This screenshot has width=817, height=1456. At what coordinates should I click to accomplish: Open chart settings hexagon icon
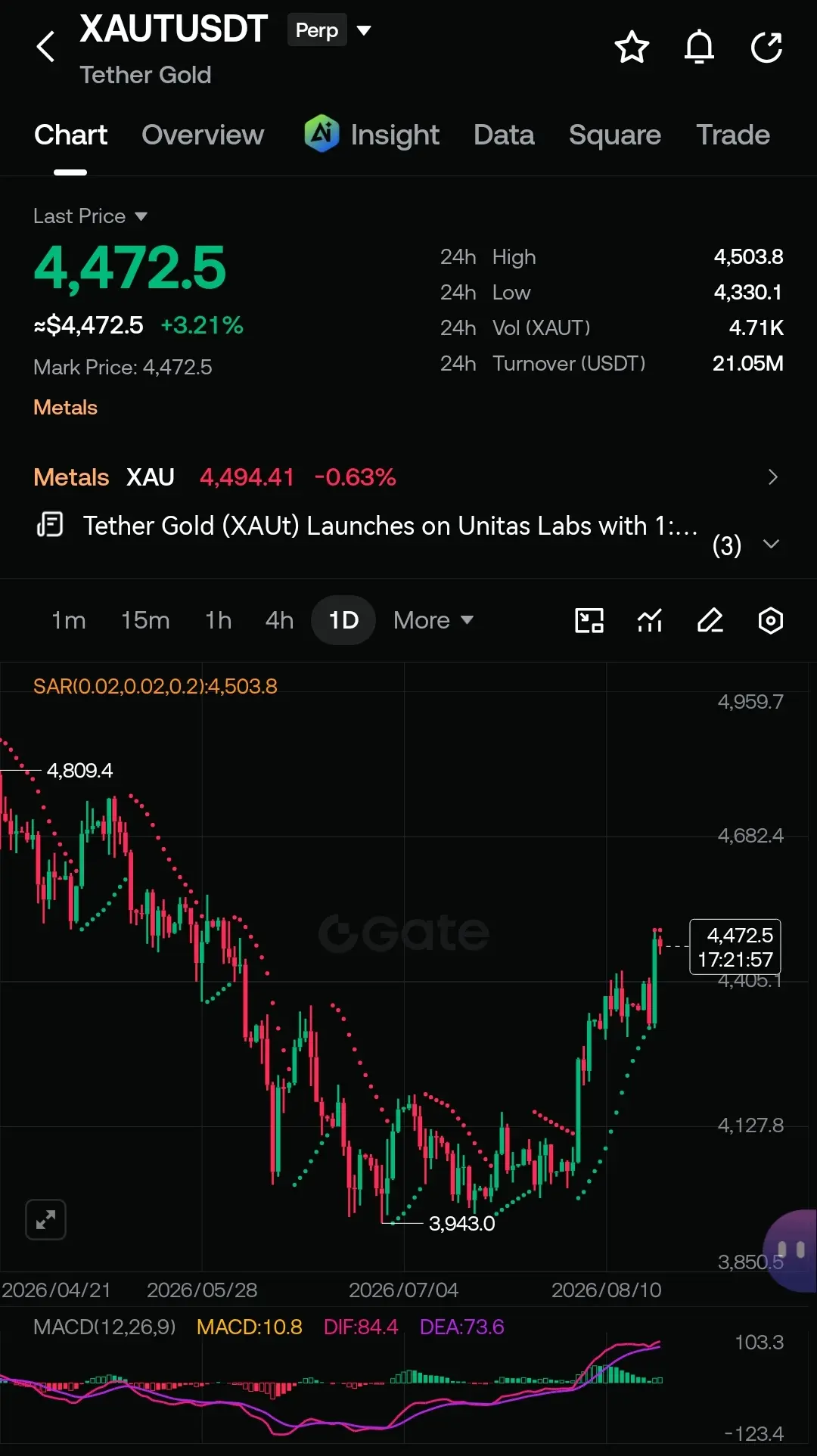[771, 620]
